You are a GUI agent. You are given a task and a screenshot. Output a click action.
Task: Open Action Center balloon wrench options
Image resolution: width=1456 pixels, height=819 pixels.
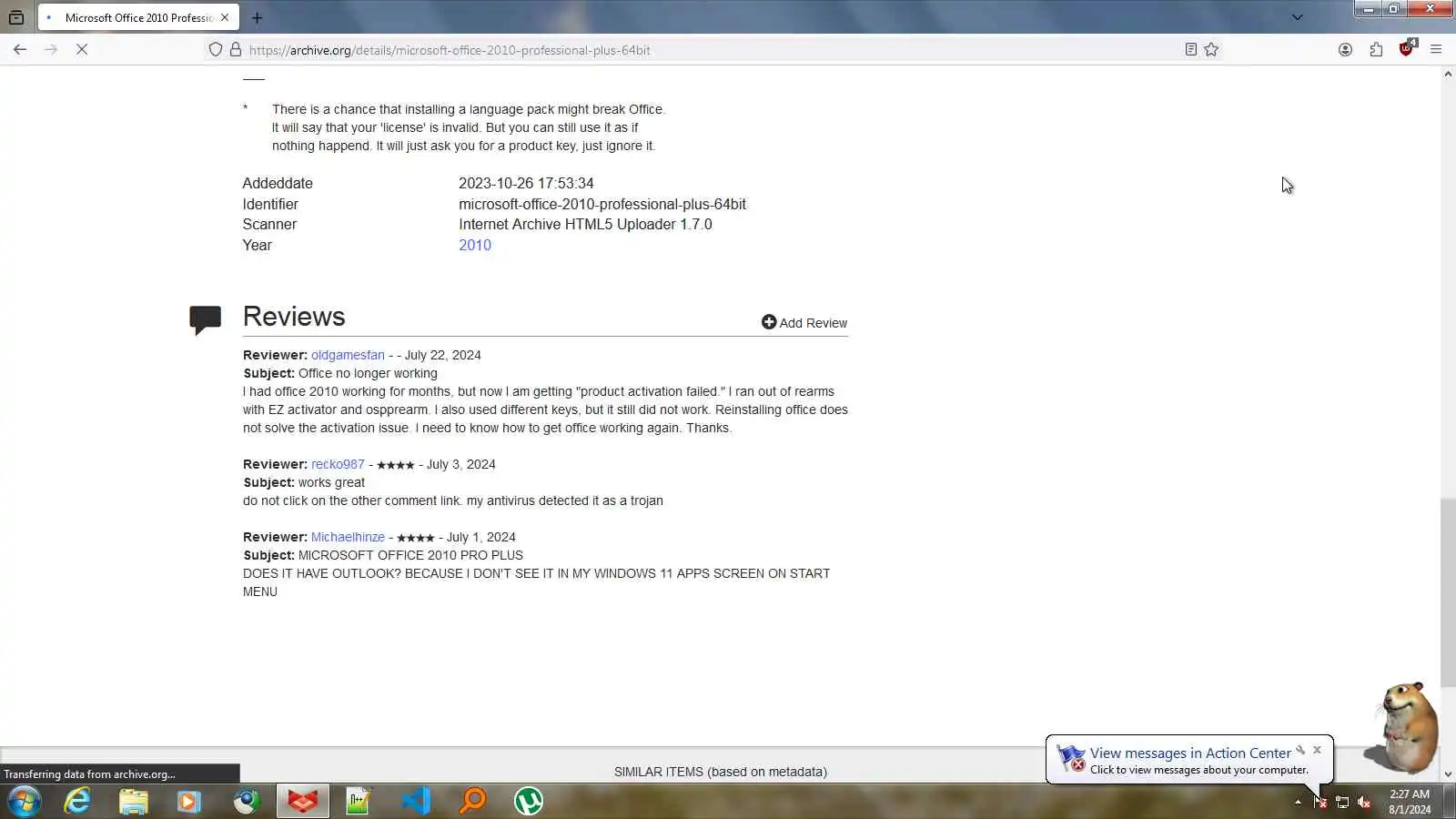1301,750
